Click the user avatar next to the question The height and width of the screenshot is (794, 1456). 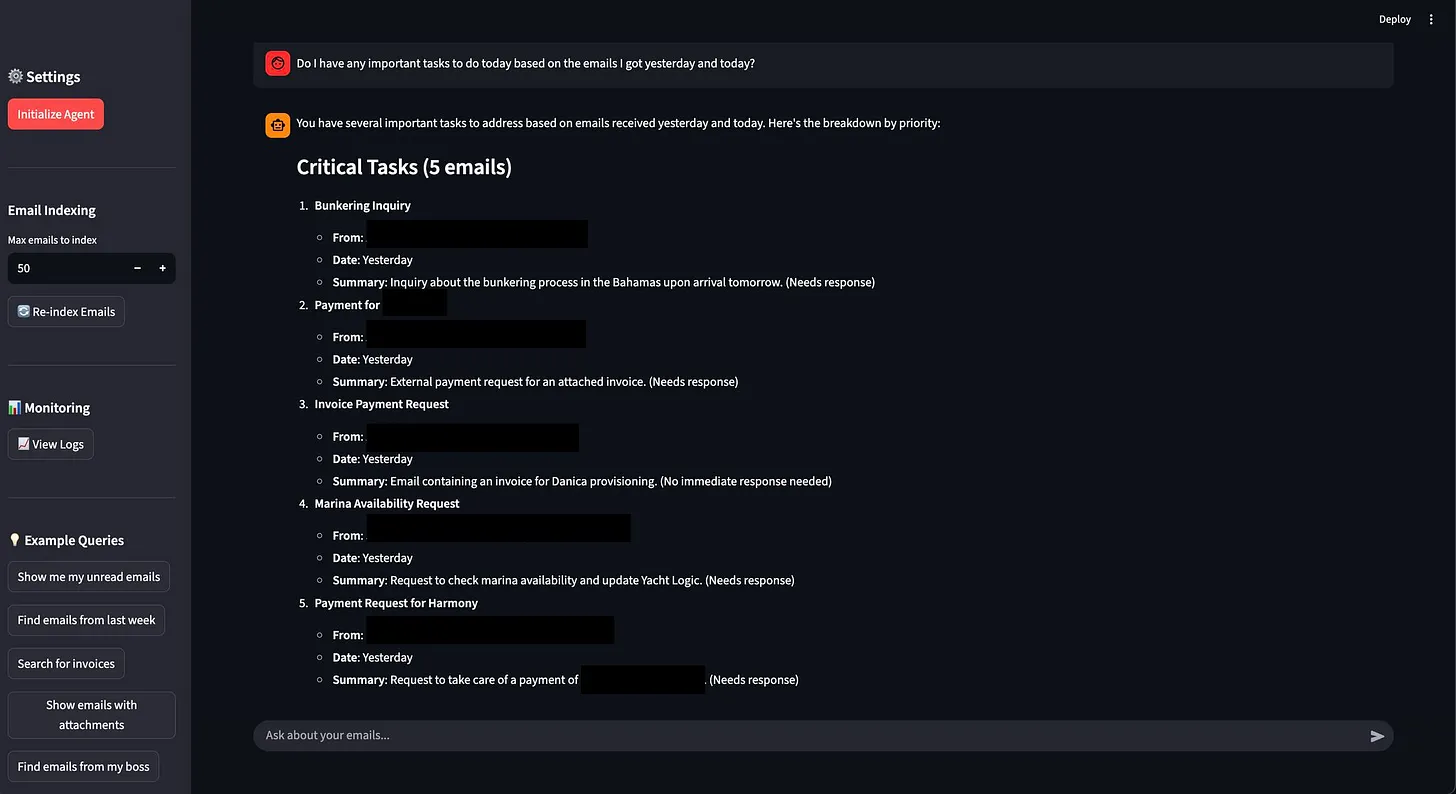[x=277, y=63]
